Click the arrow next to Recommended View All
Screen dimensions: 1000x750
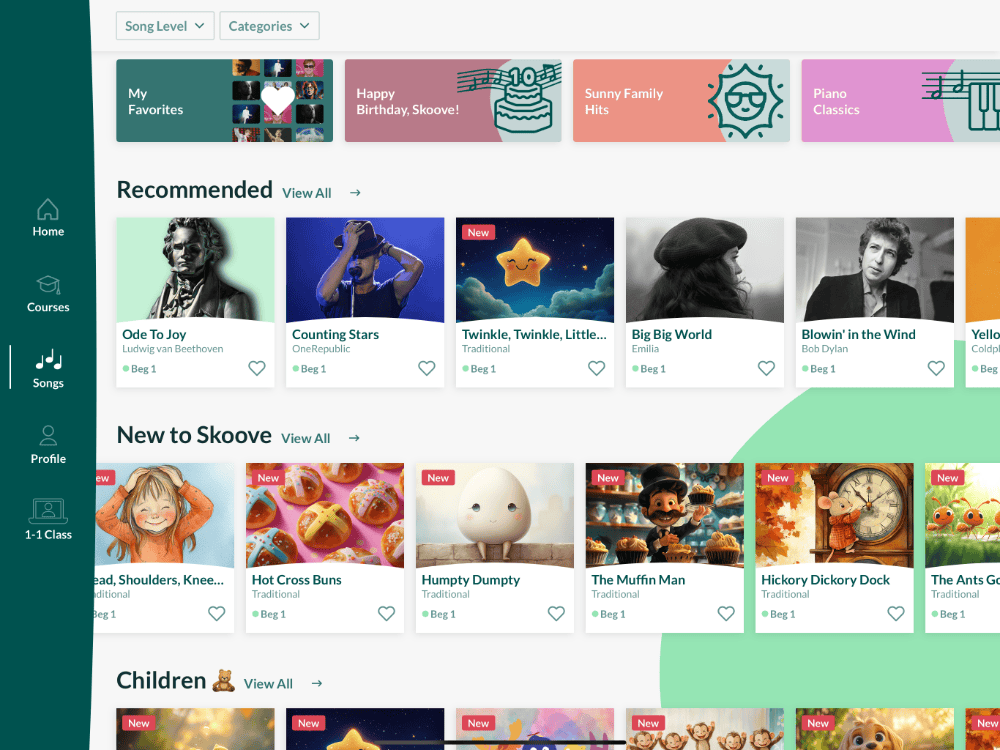[x=355, y=192]
